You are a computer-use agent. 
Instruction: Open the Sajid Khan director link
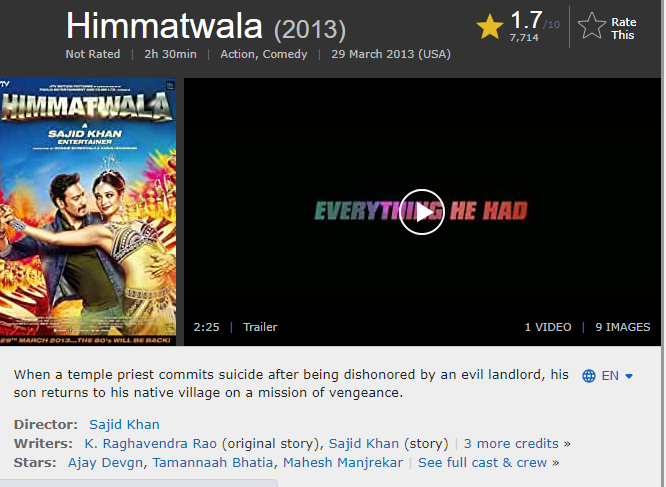click(x=124, y=425)
